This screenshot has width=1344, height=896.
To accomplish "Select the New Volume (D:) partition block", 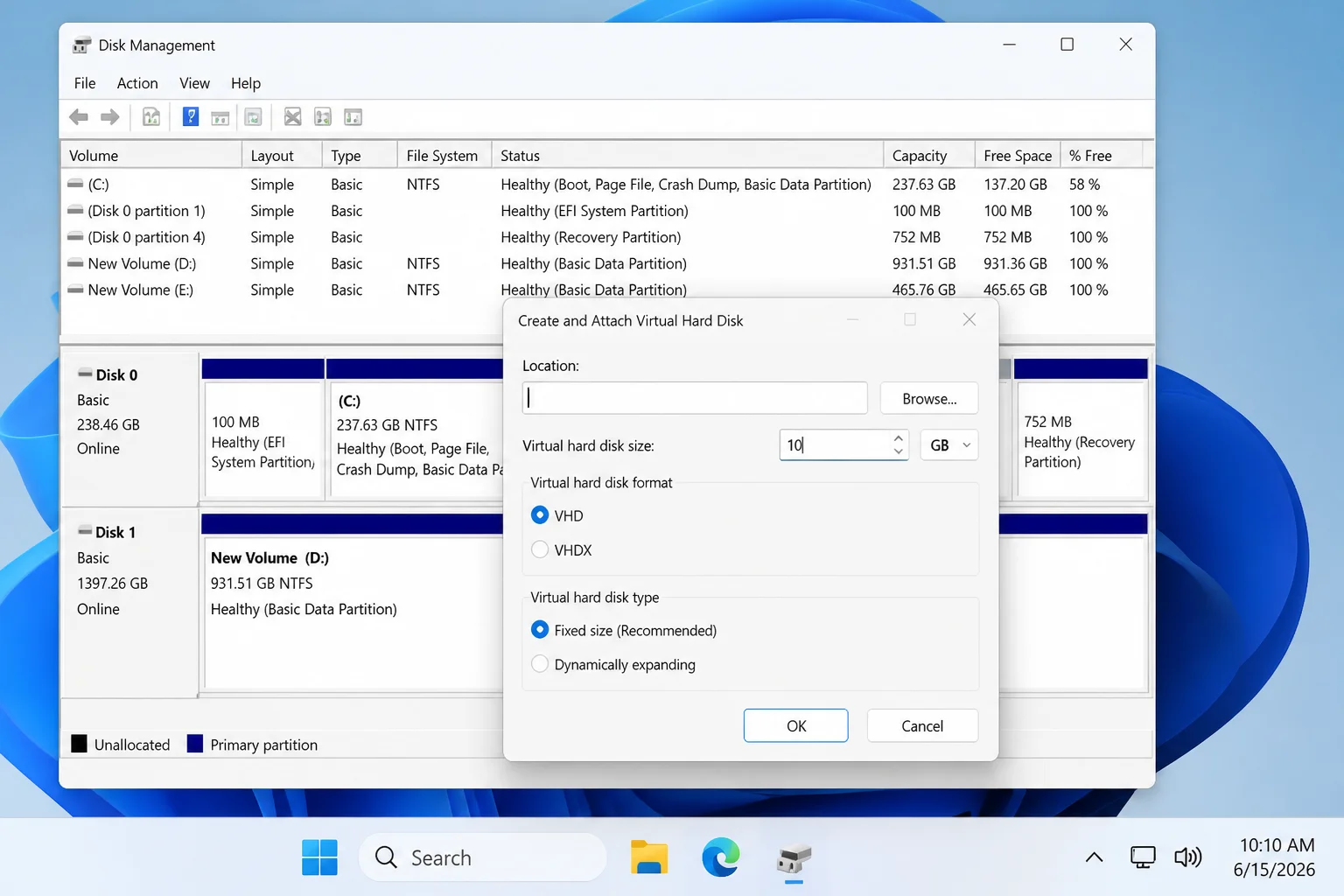I will click(353, 602).
